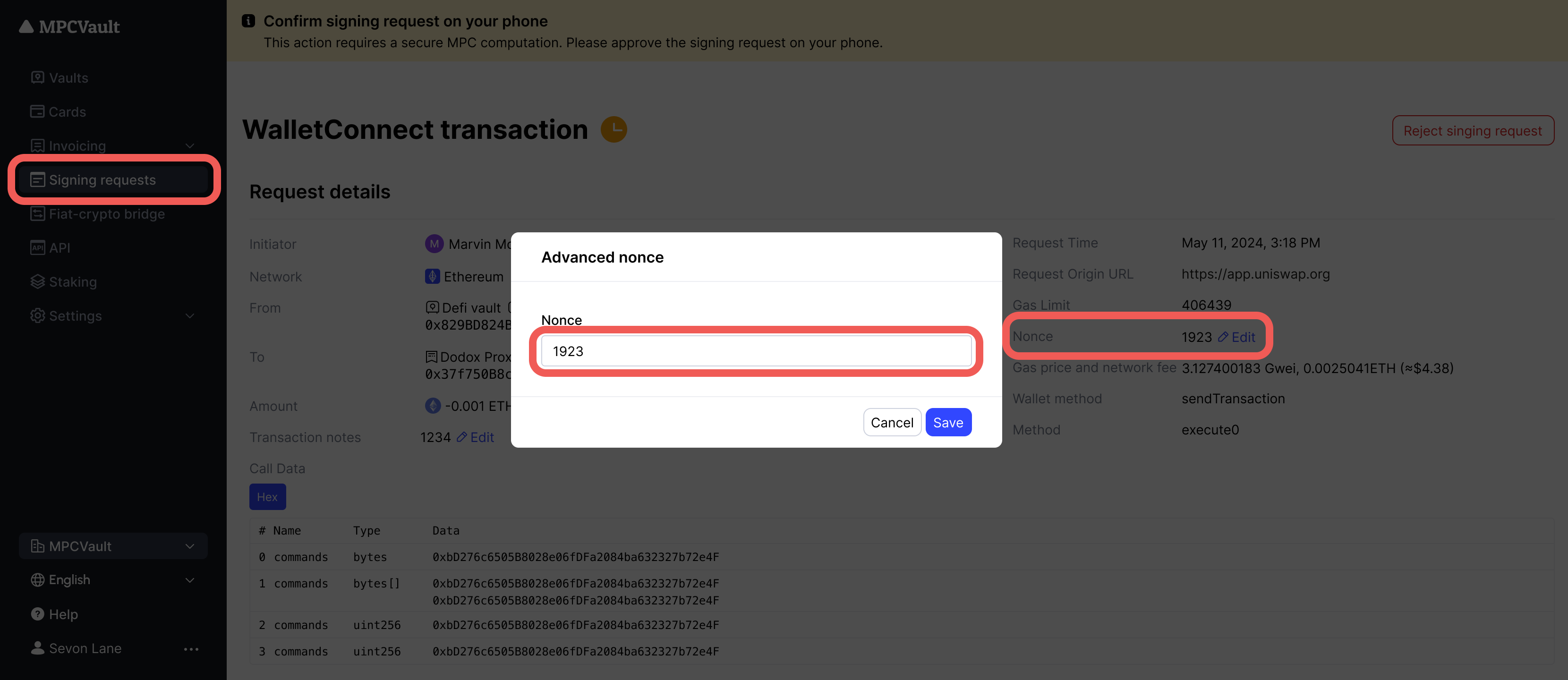Click the Vaults sidebar icon

point(38,77)
